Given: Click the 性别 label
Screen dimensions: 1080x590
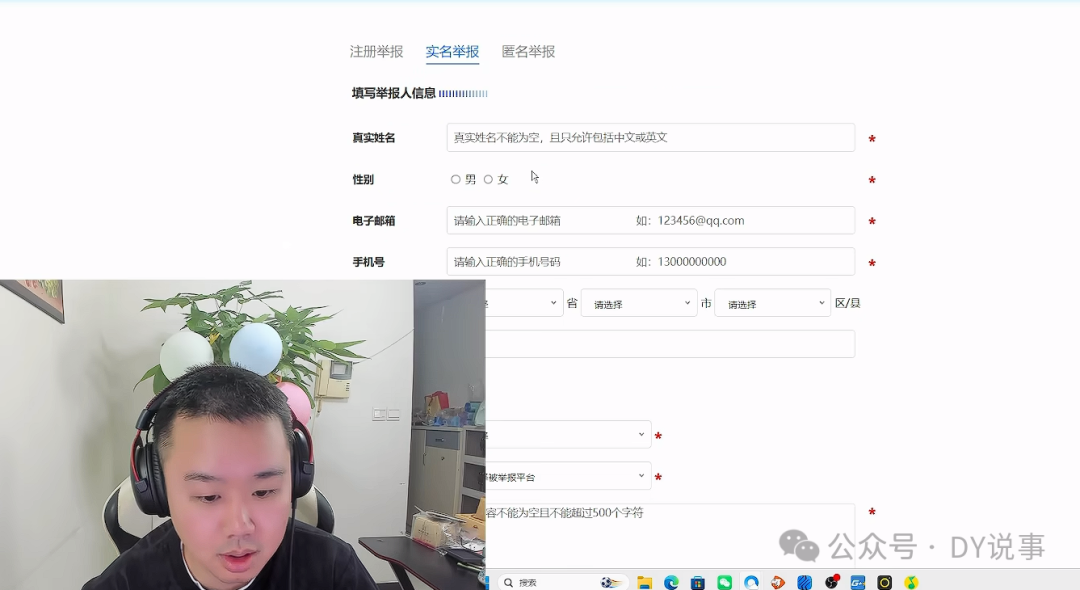Looking at the screenshot, I should click(363, 179).
